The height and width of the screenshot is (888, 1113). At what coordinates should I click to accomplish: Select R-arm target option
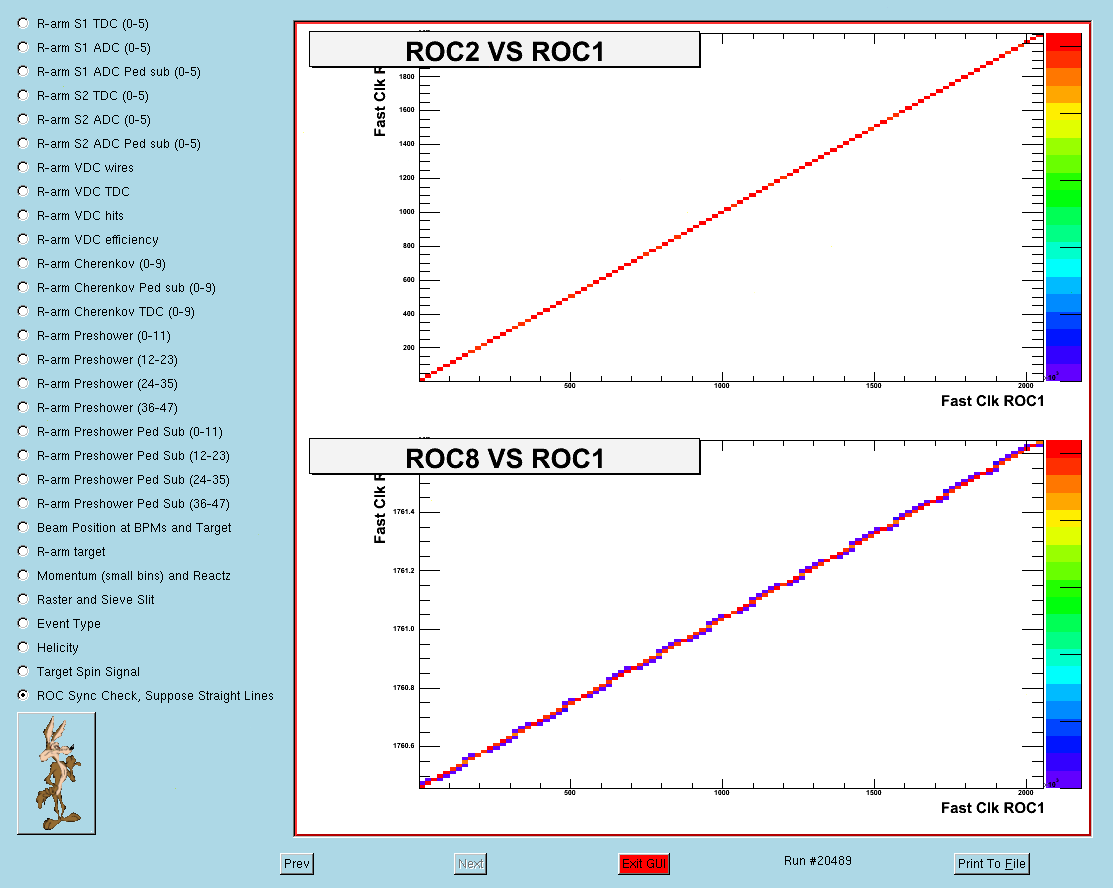point(23,552)
